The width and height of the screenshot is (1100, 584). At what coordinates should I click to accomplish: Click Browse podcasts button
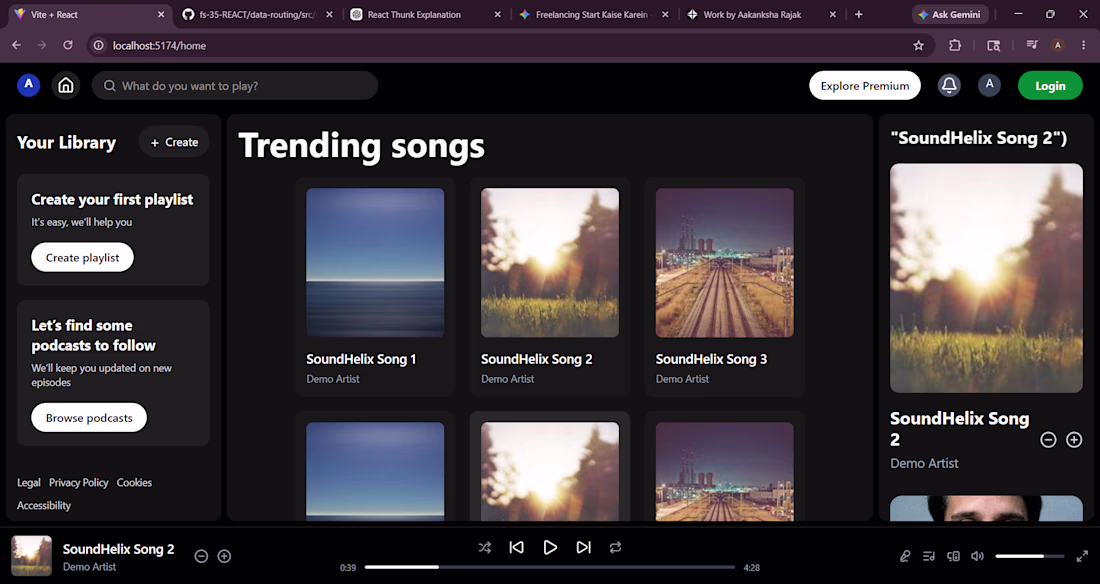pos(89,418)
